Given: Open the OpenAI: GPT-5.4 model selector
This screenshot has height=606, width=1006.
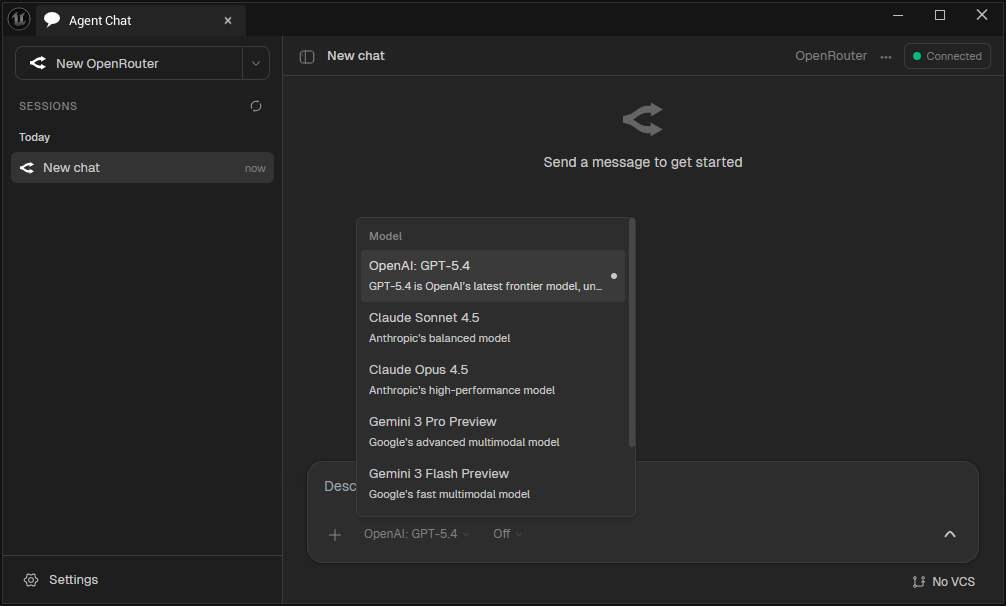Looking at the screenshot, I should pos(416,534).
